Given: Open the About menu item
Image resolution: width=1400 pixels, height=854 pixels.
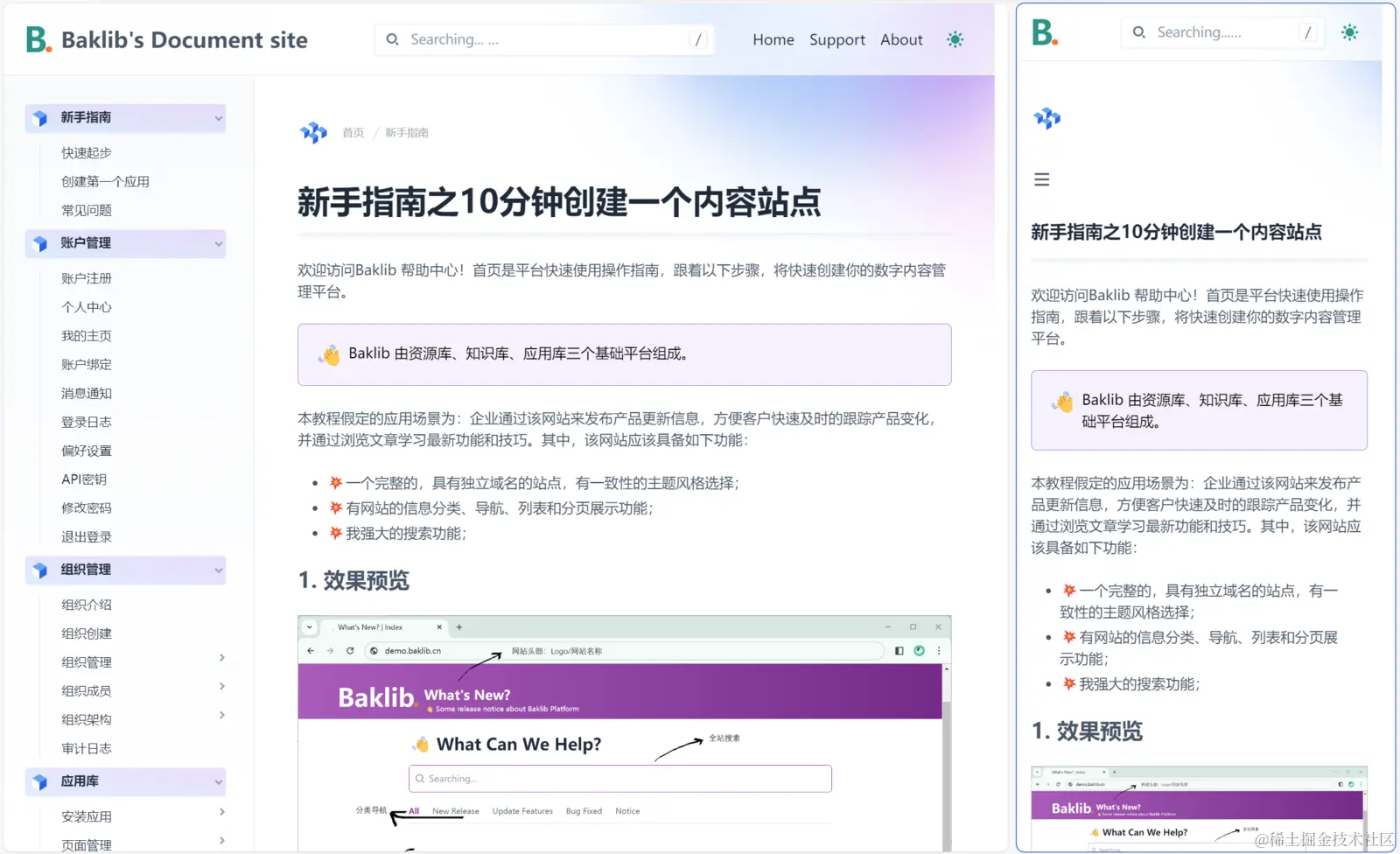Looking at the screenshot, I should click(901, 39).
